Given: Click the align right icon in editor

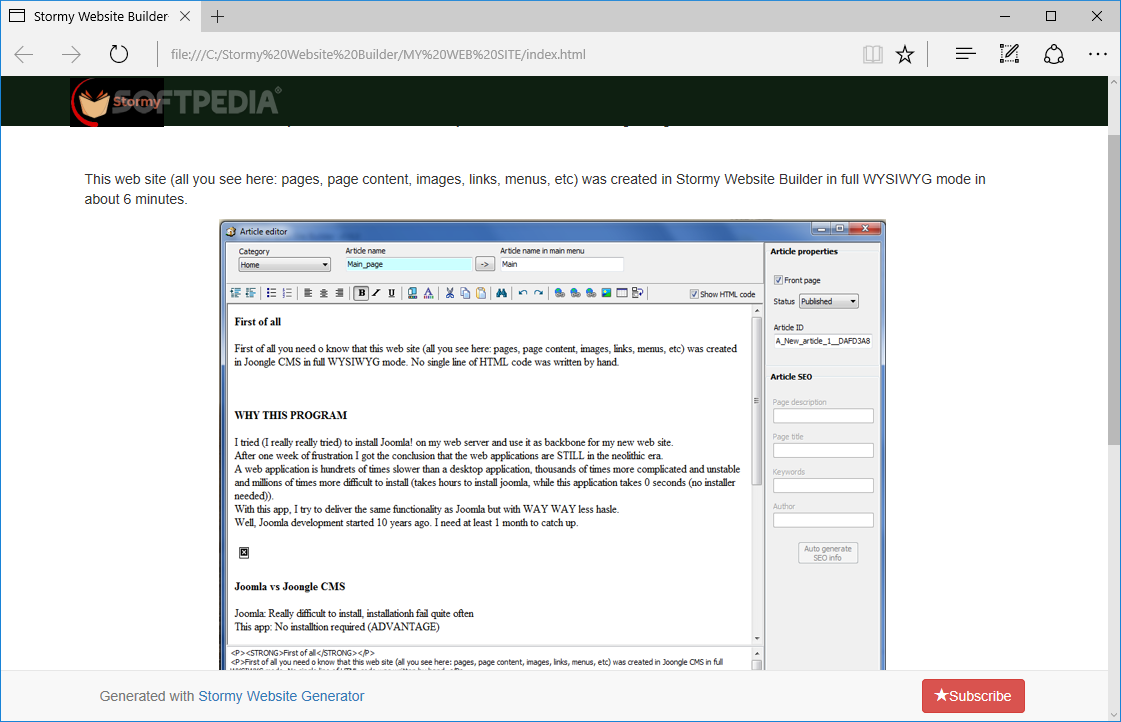Looking at the screenshot, I should click(x=340, y=293).
